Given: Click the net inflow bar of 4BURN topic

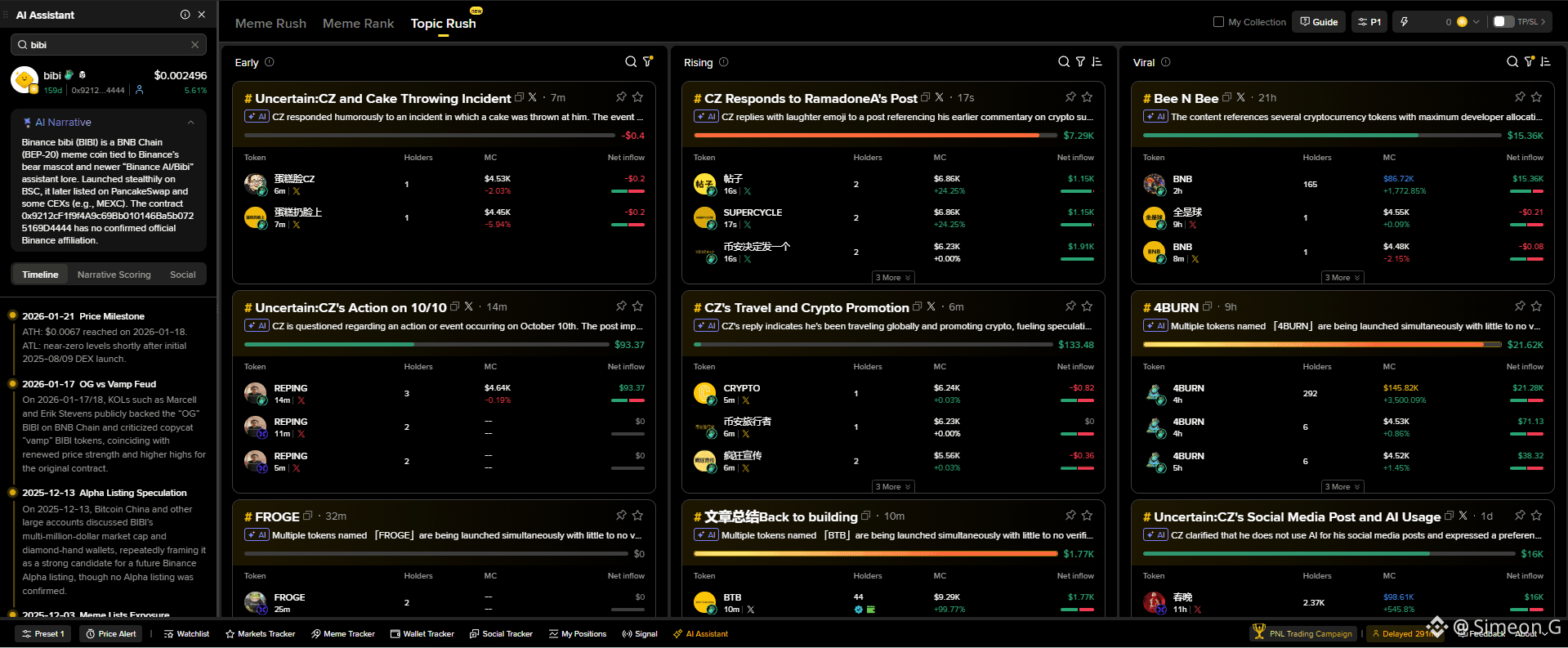Looking at the screenshot, I should point(1321,345).
